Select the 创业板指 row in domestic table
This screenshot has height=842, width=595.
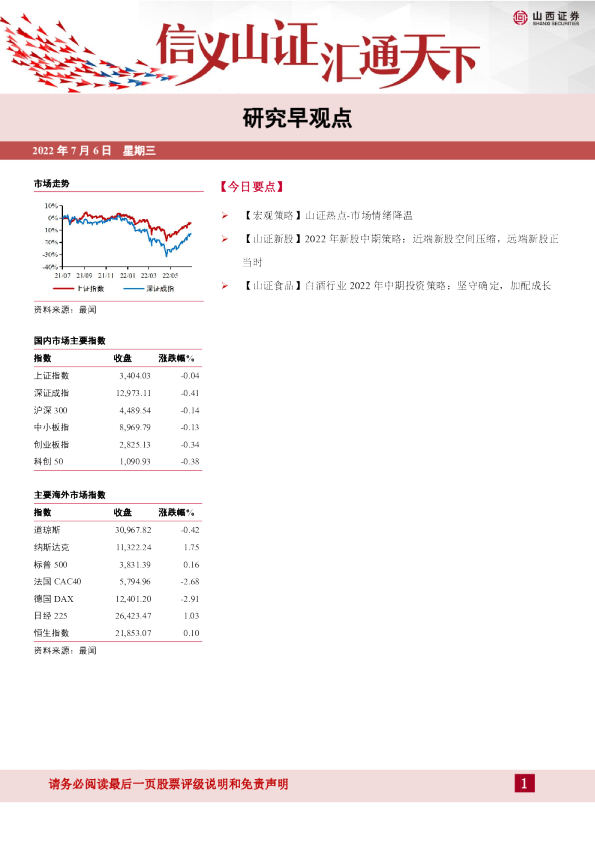tap(118, 444)
